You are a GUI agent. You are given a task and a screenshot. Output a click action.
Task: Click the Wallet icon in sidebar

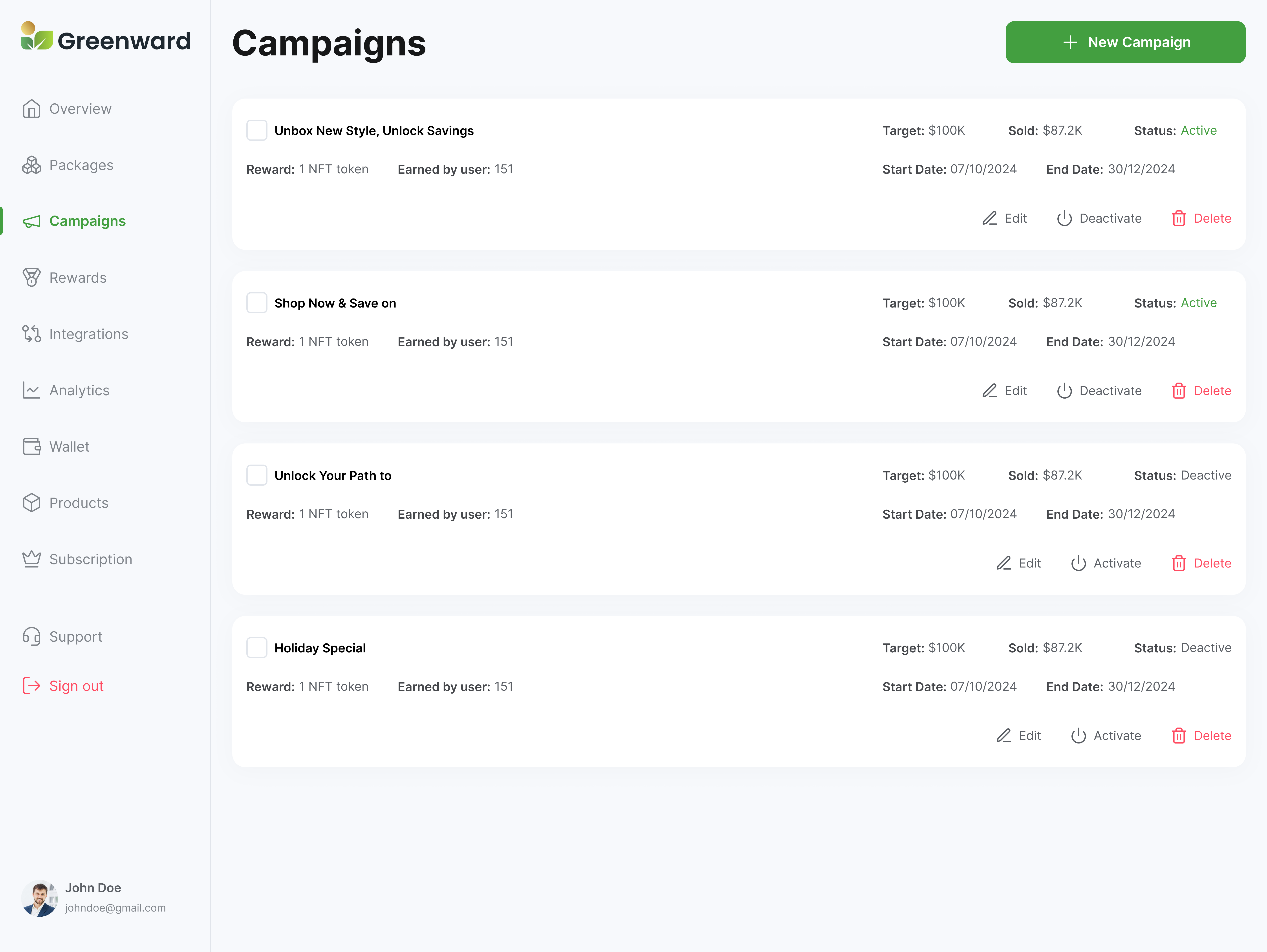[x=31, y=446]
